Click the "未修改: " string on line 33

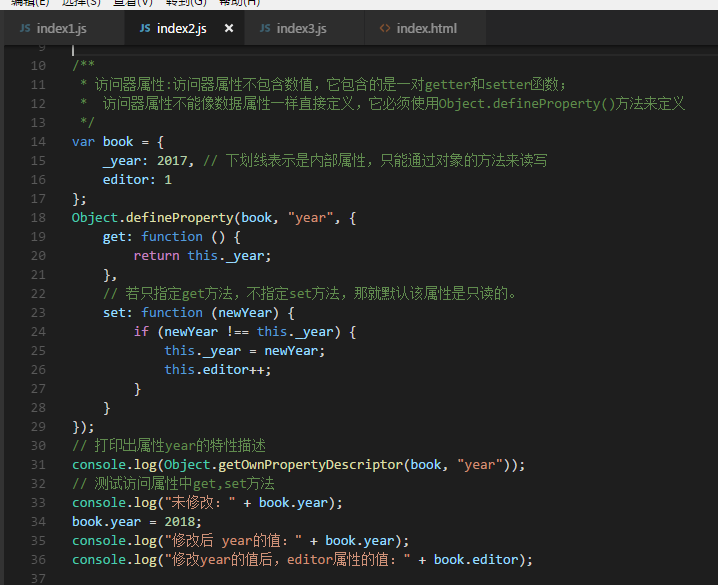click(x=200, y=503)
